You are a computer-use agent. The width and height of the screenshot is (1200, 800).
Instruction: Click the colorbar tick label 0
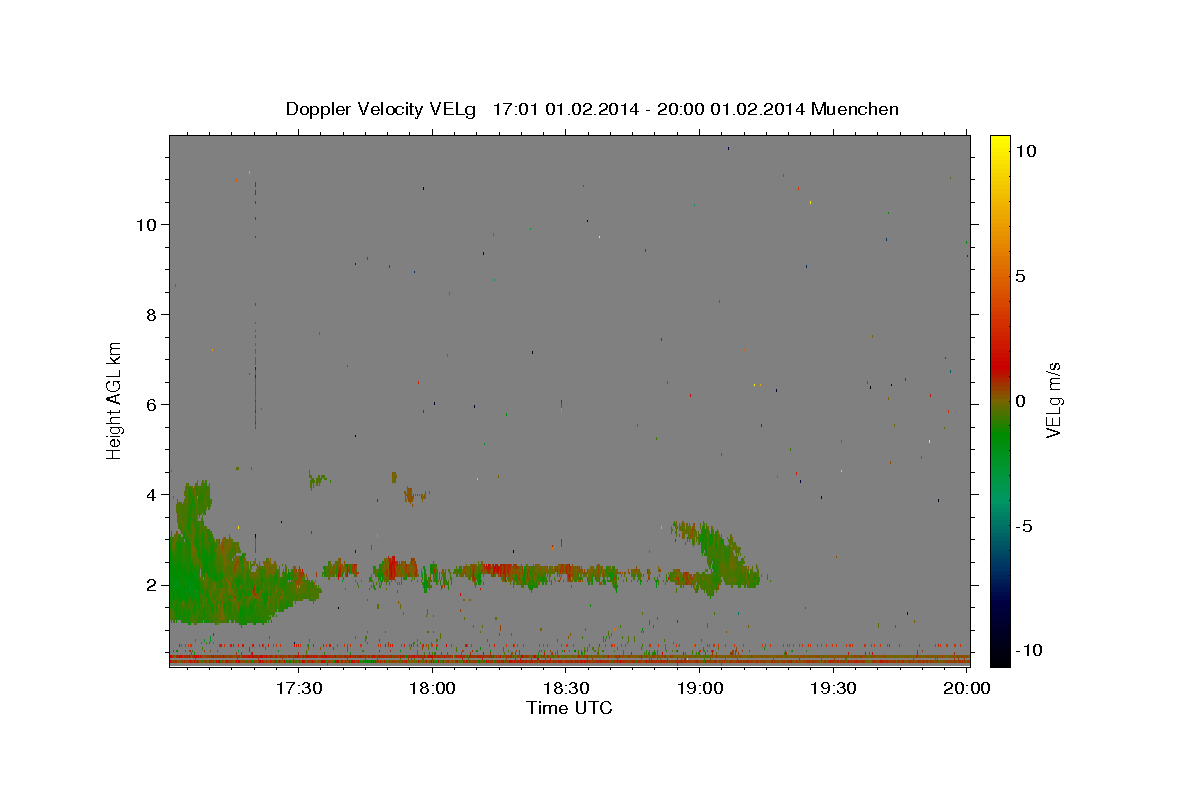coord(1020,401)
